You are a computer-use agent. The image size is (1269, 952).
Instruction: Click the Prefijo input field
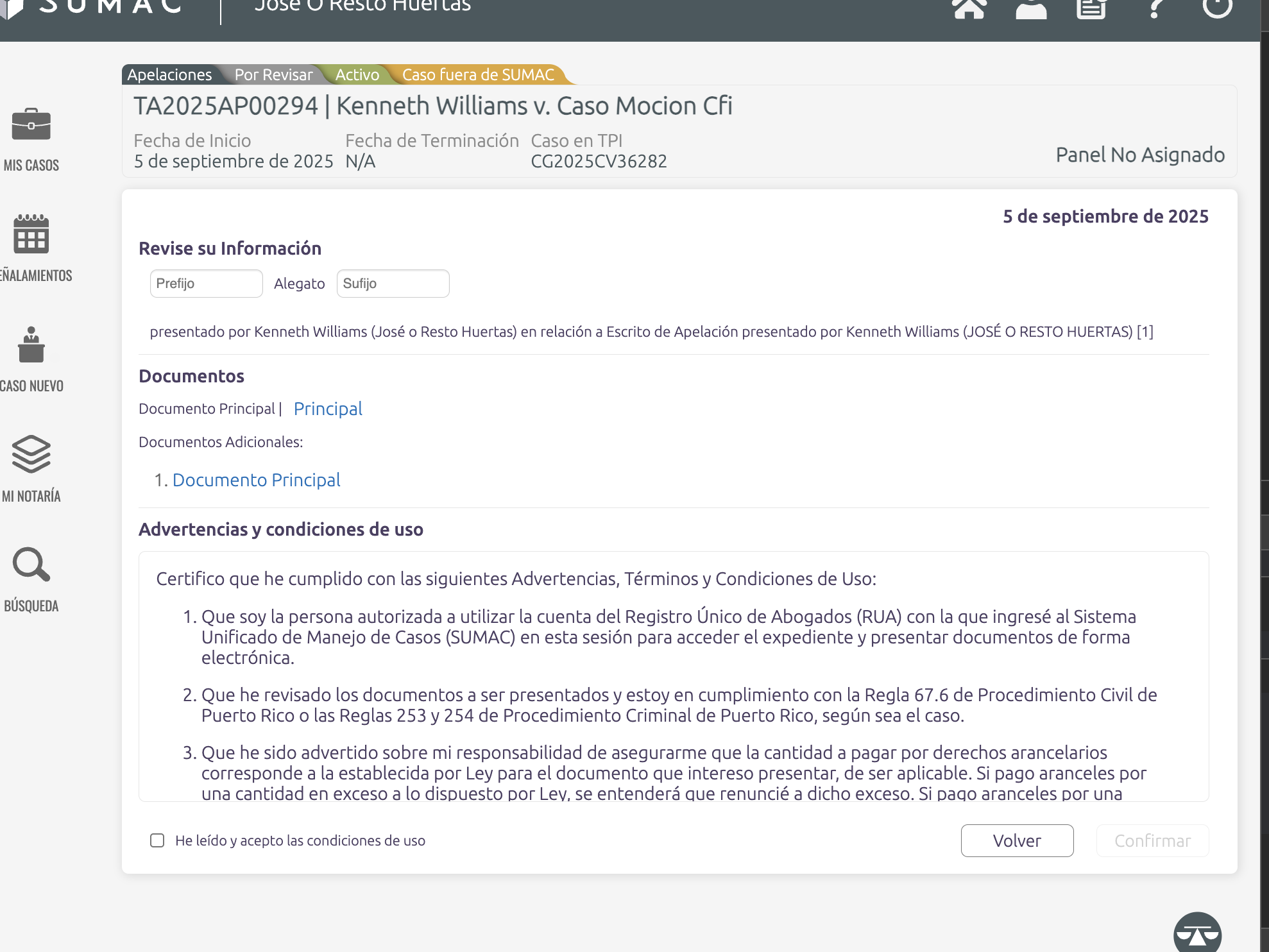[206, 284]
